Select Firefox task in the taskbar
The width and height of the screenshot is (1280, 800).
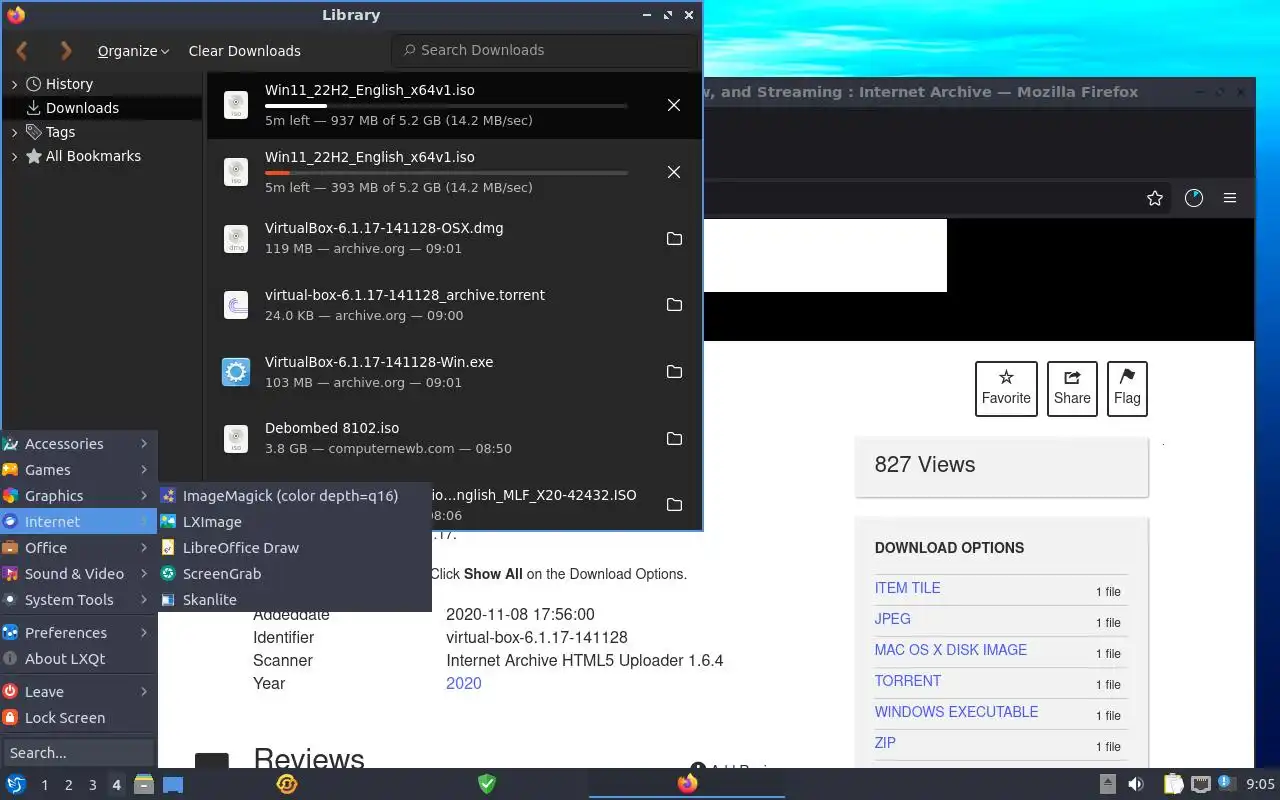(x=687, y=784)
